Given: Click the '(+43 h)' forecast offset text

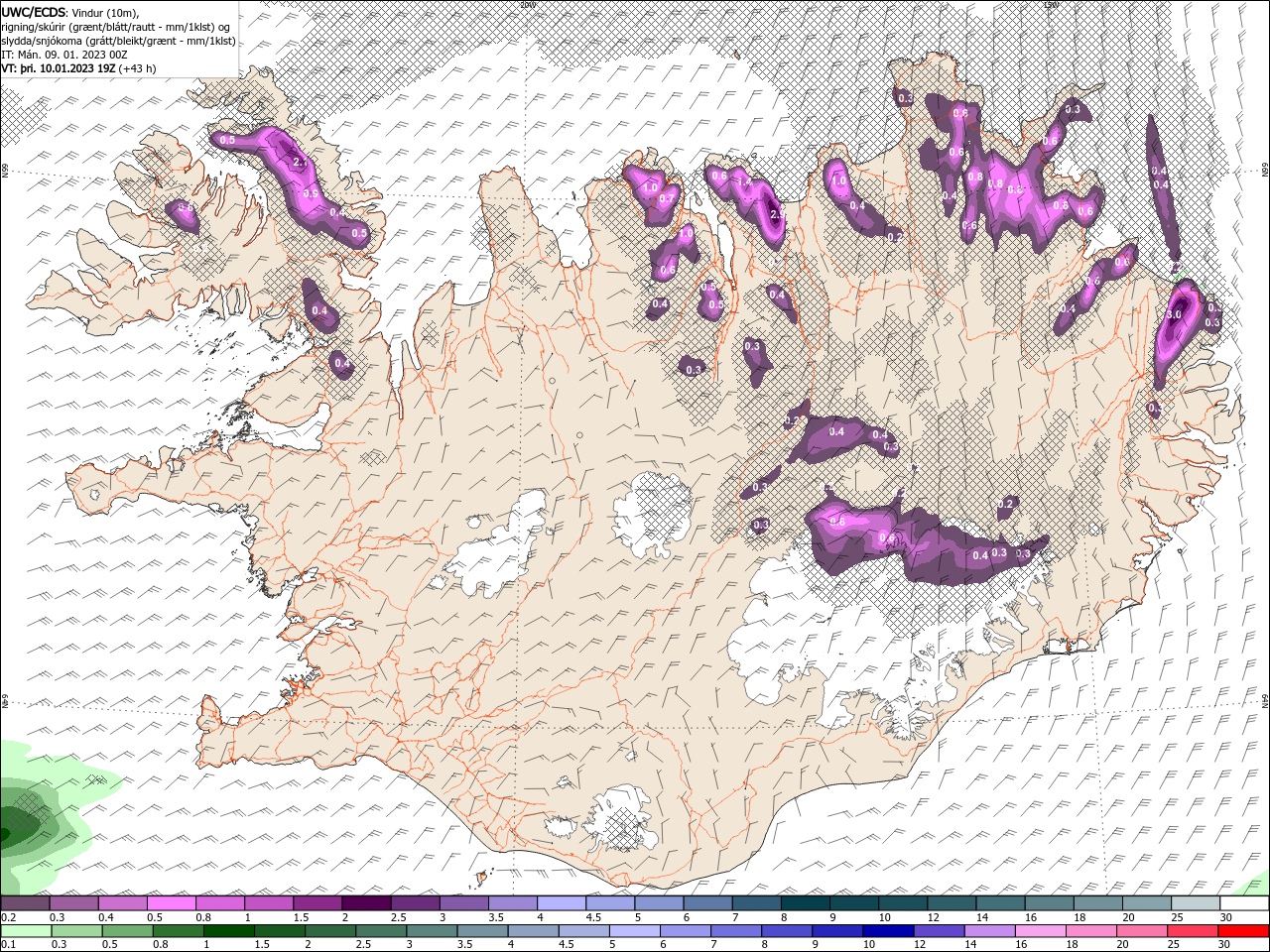Looking at the screenshot, I should pyautogui.click(x=137, y=68).
